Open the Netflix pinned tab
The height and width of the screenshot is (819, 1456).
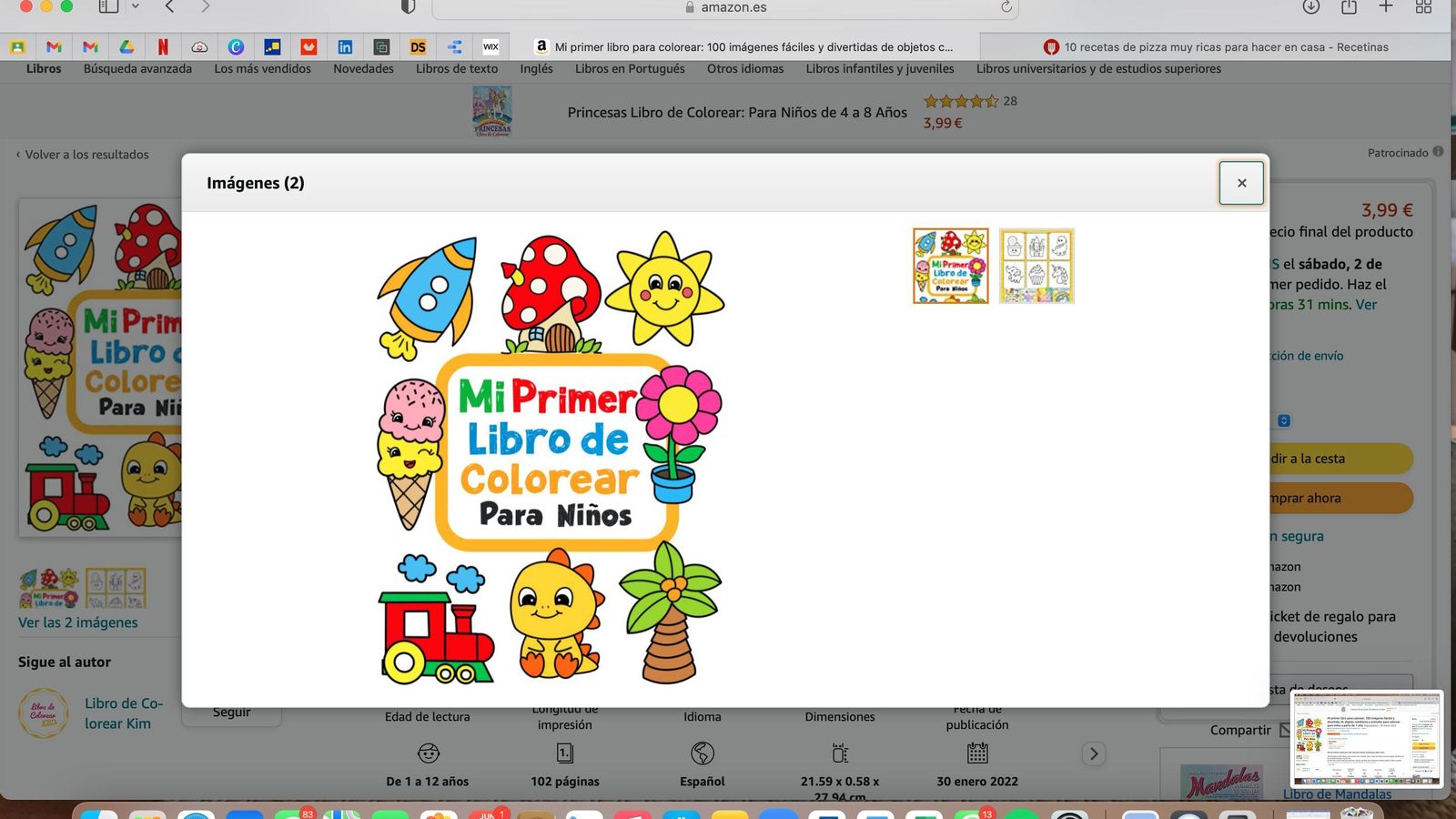click(x=163, y=47)
